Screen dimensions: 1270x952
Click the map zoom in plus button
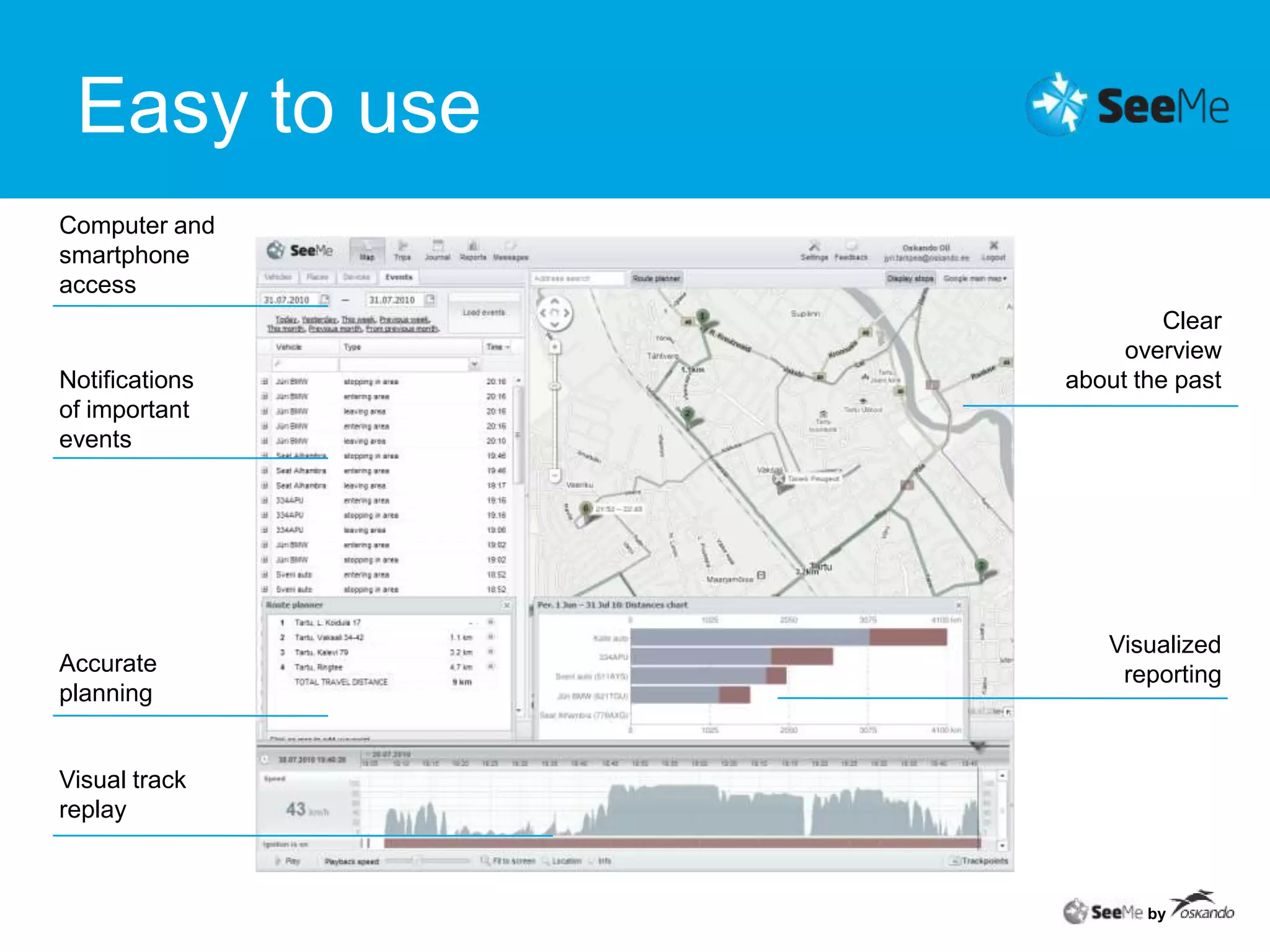tap(555, 347)
